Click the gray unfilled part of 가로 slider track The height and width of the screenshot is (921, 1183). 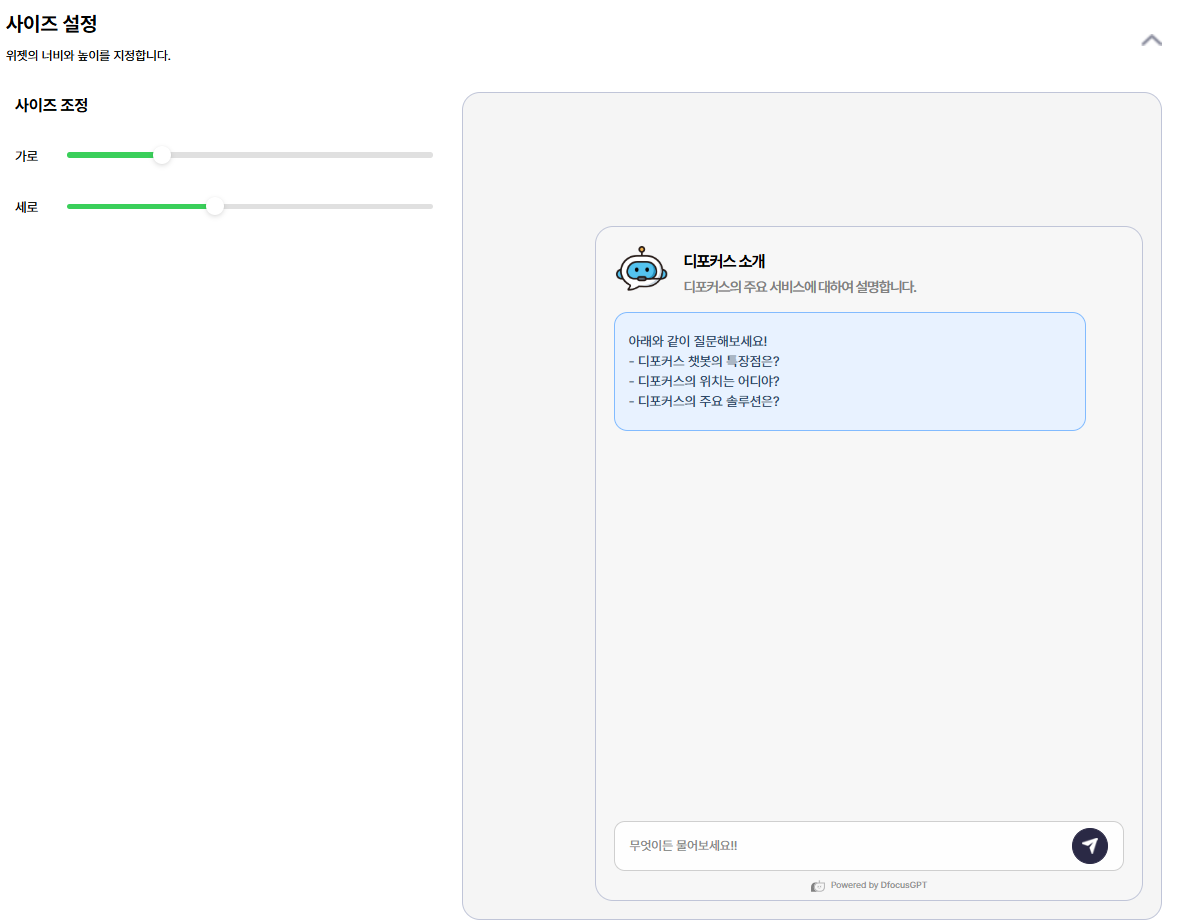[300, 155]
